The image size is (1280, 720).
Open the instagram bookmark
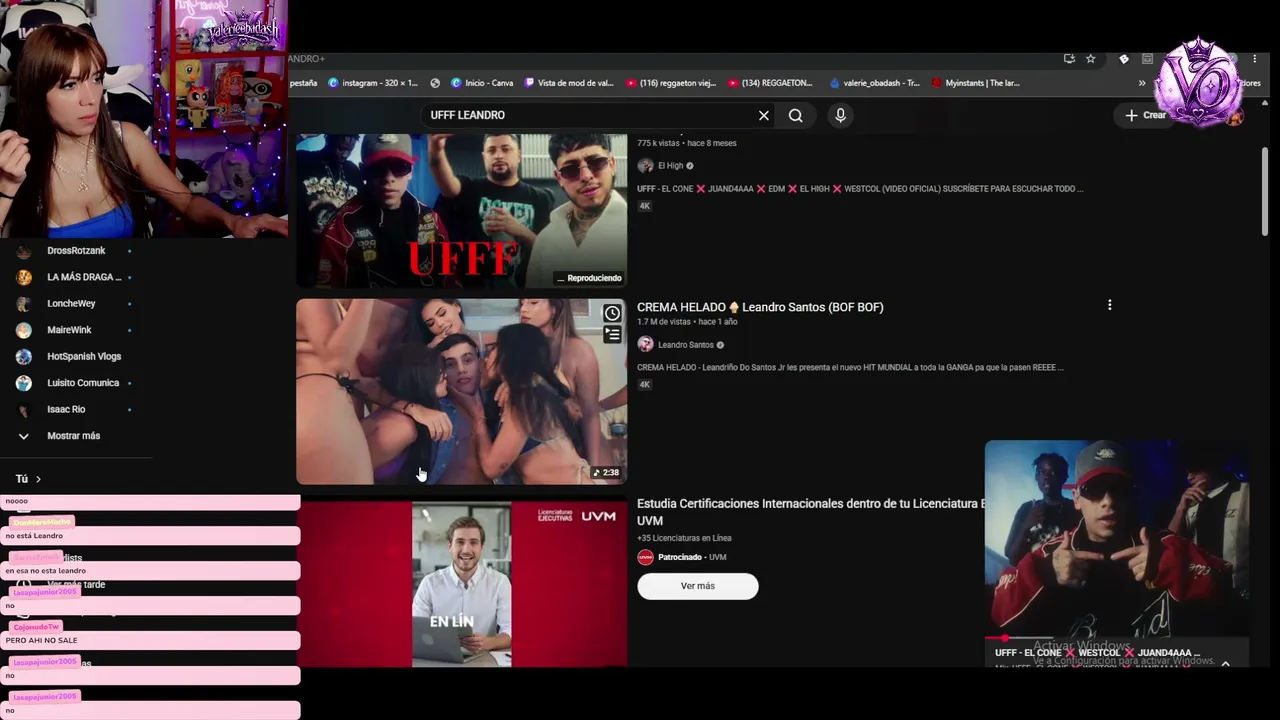(373, 83)
